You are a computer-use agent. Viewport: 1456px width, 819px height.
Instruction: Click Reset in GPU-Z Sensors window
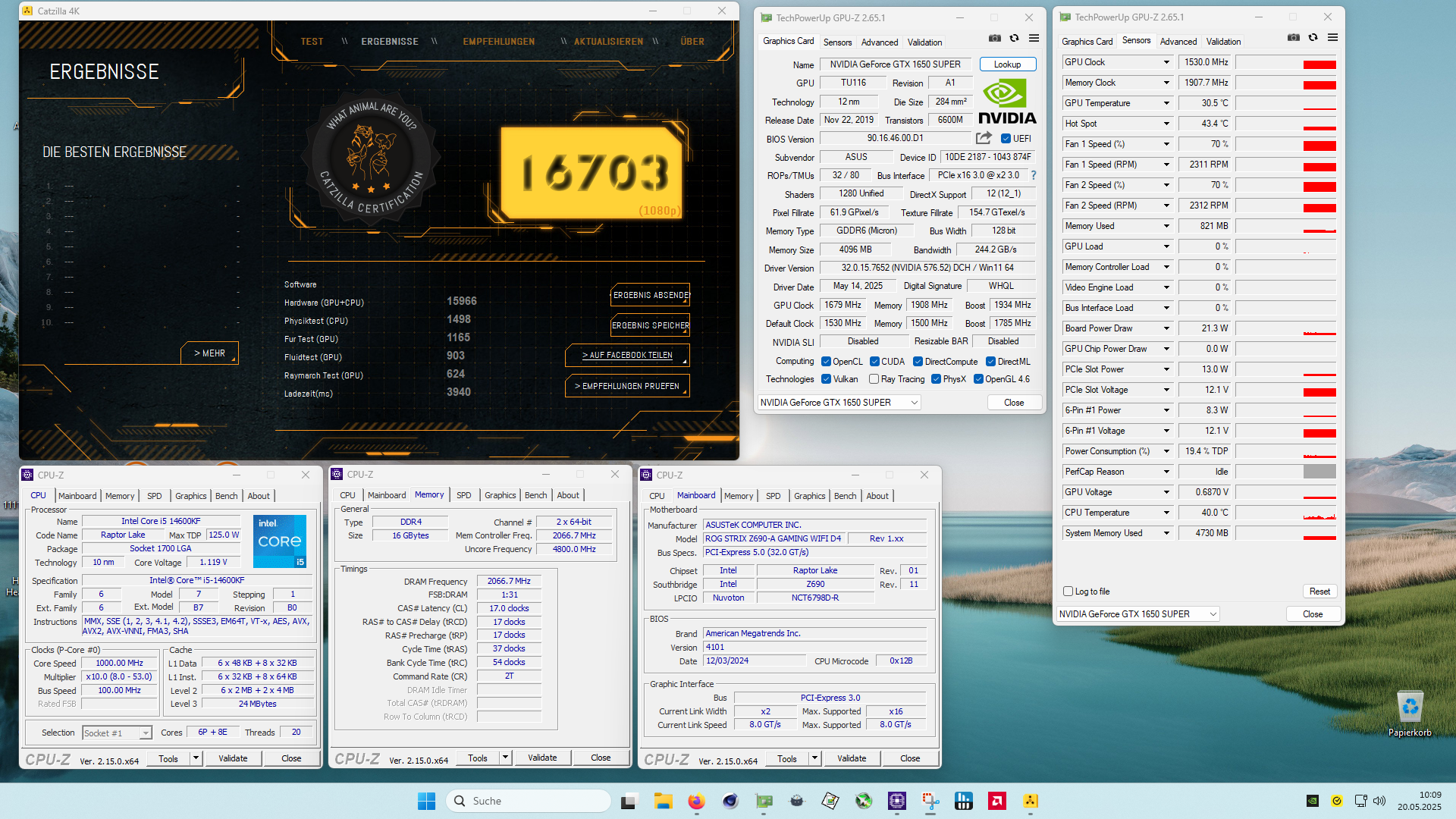[x=1319, y=591]
